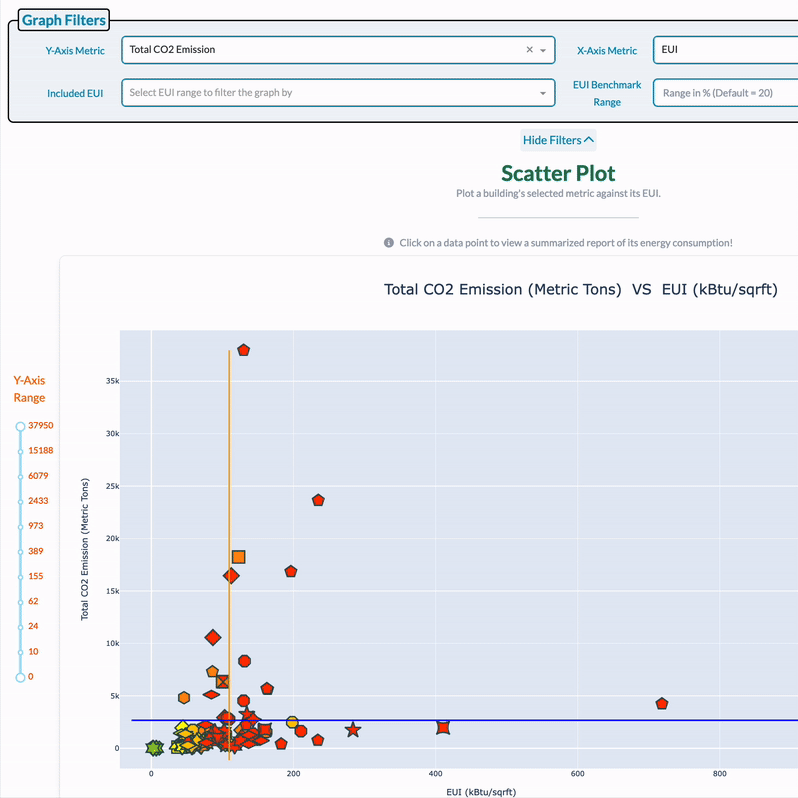Set Y-Axis Range slider to 6079 mark
The width and height of the screenshot is (798, 798).
[20, 476]
